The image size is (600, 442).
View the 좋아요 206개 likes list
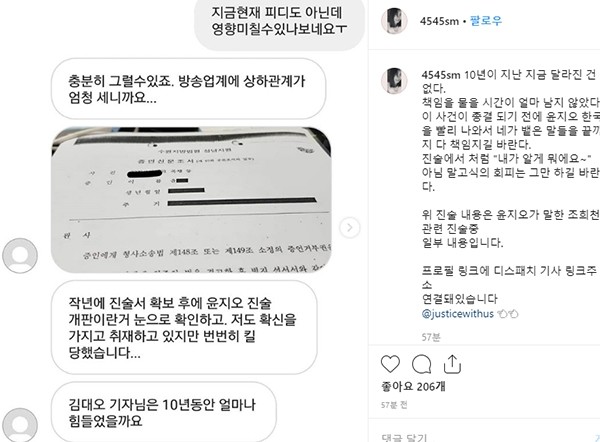413,387
